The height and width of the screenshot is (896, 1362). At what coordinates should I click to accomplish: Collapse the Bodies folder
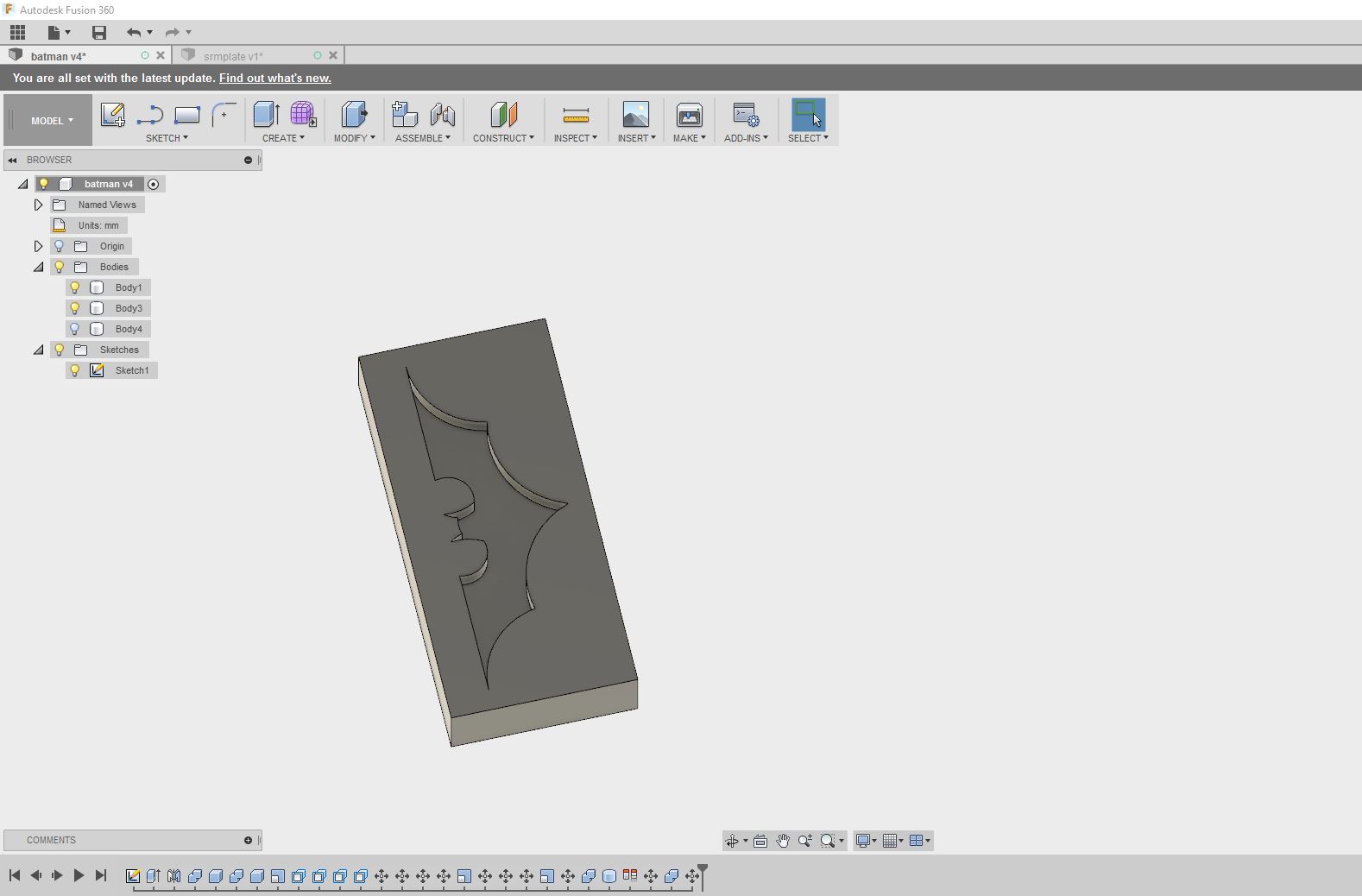39,267
